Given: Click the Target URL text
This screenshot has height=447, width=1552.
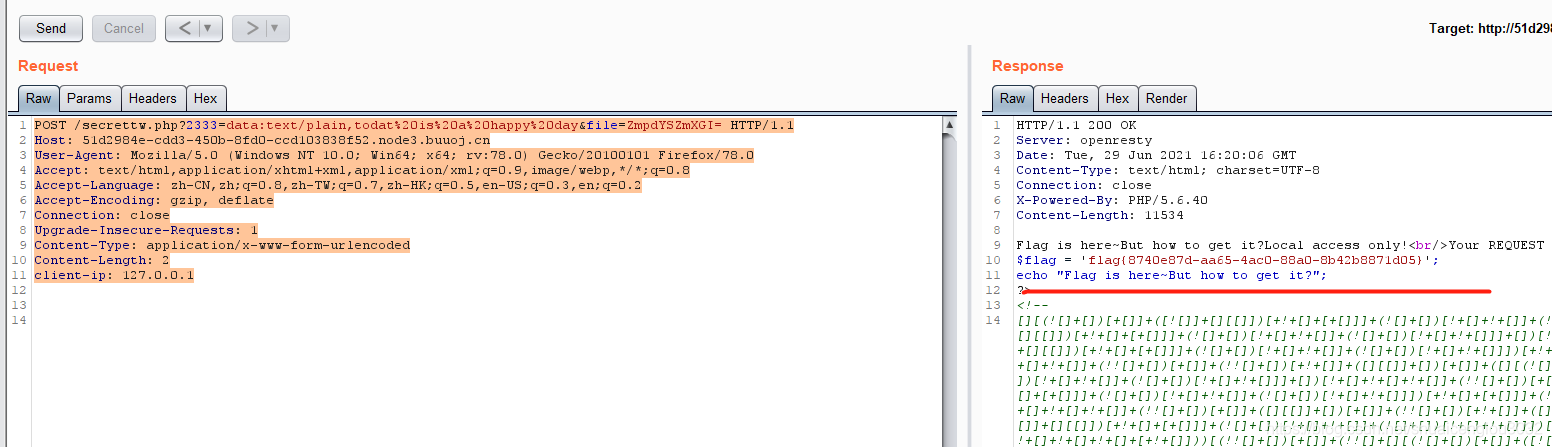Looking at the screenshot, I should coord(1490,28).
